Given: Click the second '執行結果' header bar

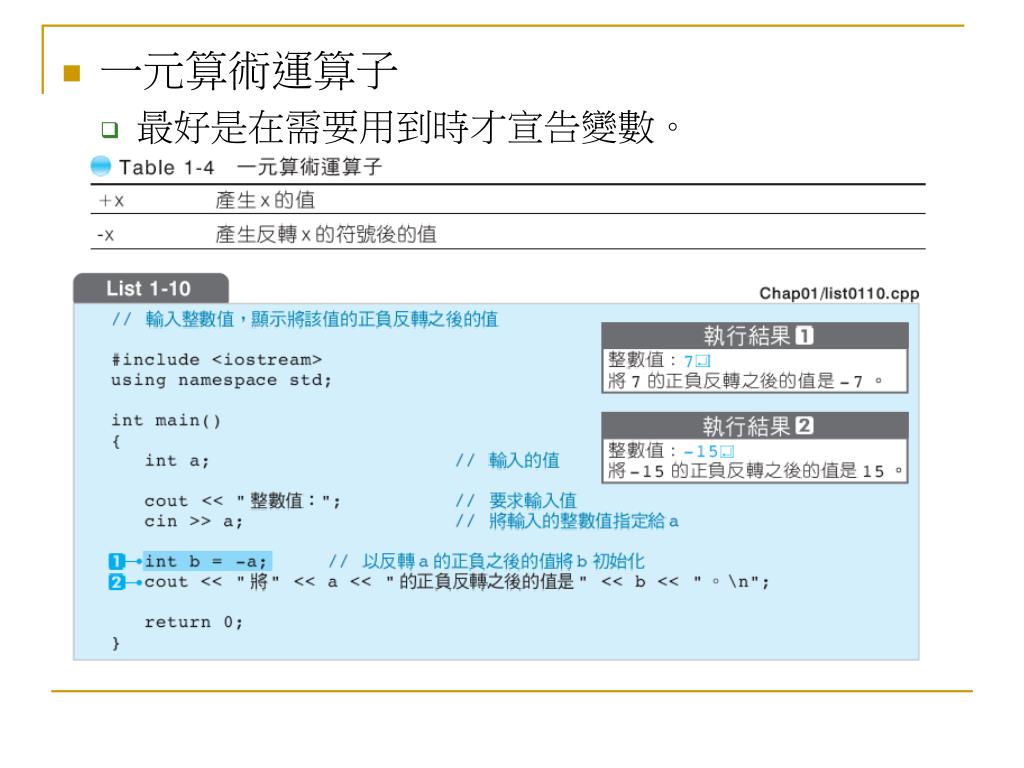Looking at the screenshot, I should [x=755, y=426].
